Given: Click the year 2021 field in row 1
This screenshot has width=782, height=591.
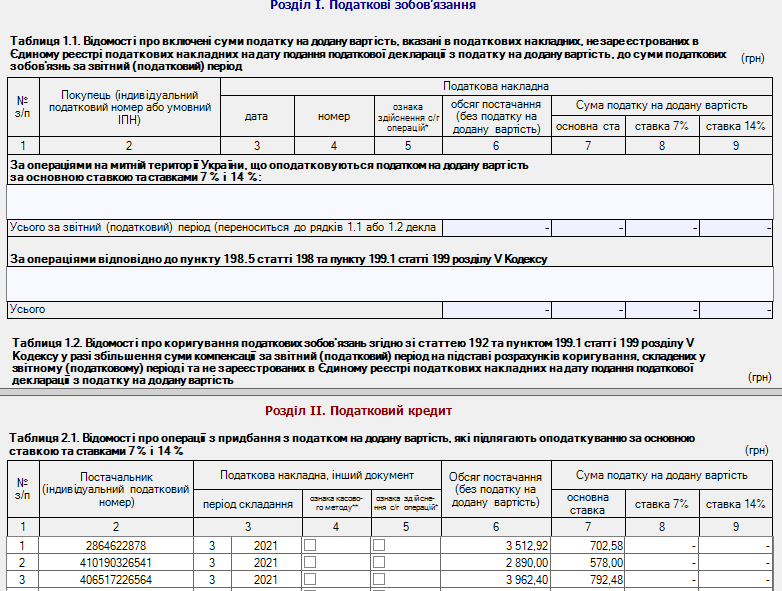Looking at the screenshot, I should tap(266, 546).
